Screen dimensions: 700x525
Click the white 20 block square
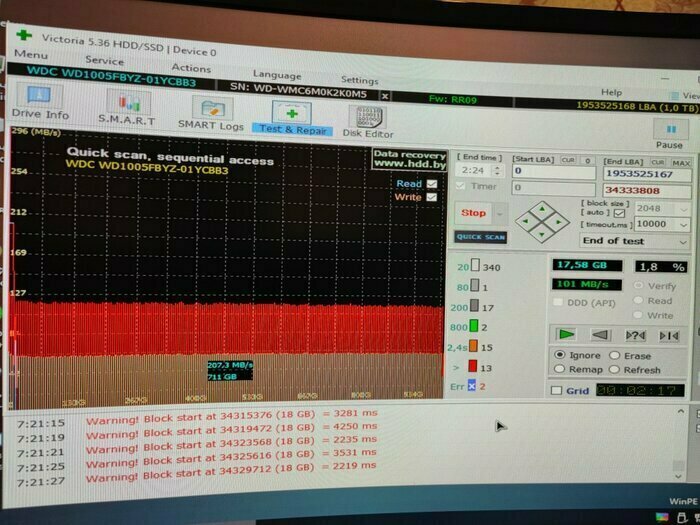pos(475,265)
